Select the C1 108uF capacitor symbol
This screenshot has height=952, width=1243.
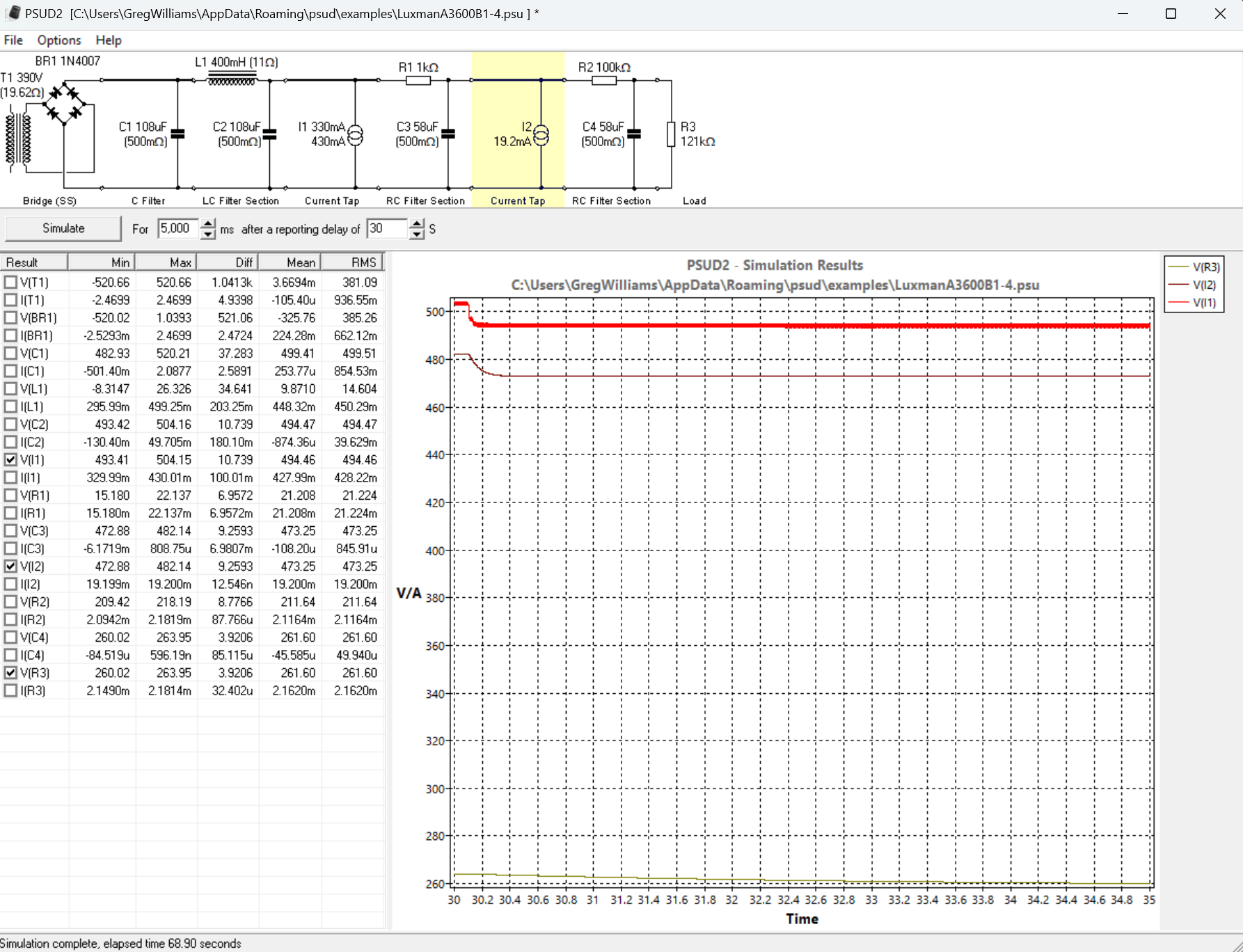click(x=178, y=134)
